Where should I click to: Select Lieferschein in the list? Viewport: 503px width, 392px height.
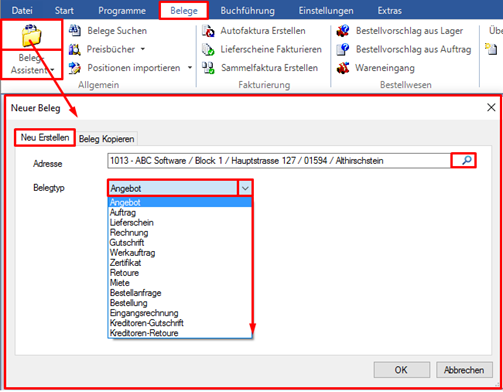pos(180,222)
